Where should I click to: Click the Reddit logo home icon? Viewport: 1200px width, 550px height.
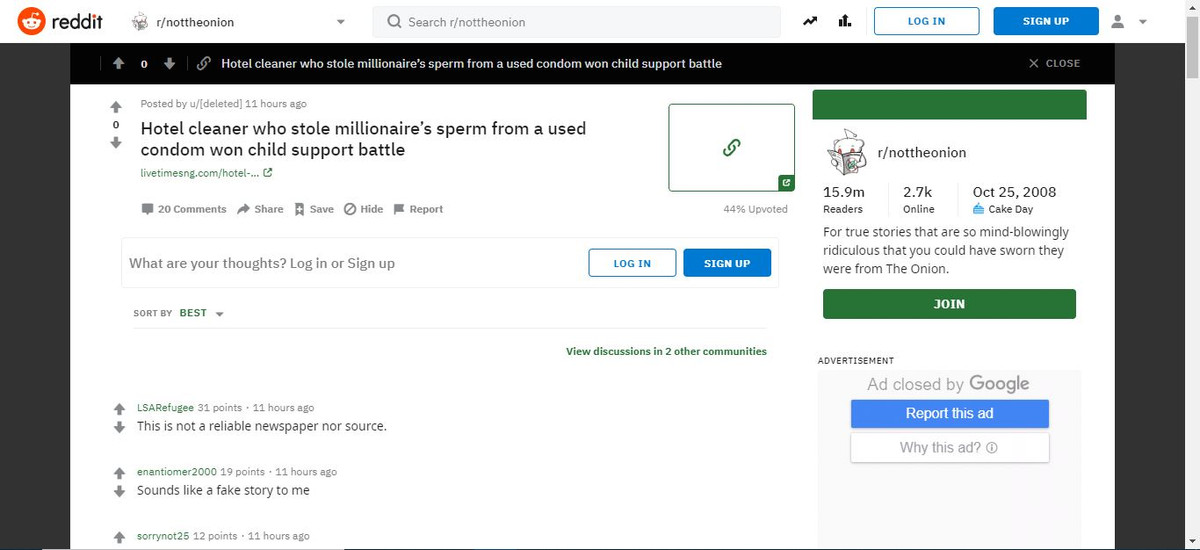(32, 21)
